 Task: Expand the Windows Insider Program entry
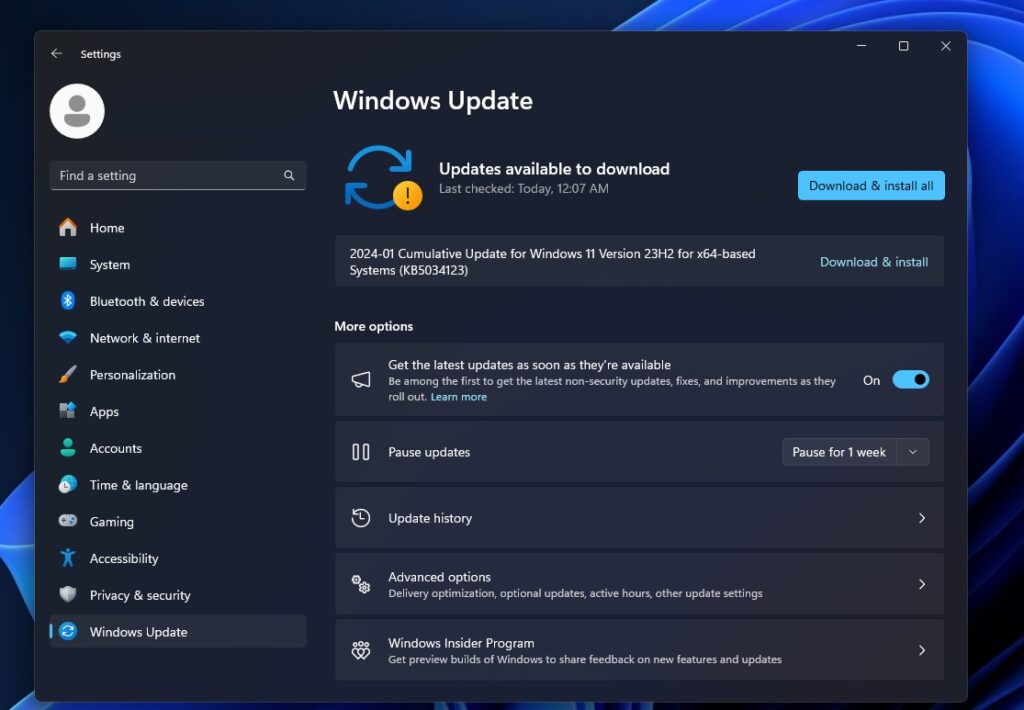639,650
